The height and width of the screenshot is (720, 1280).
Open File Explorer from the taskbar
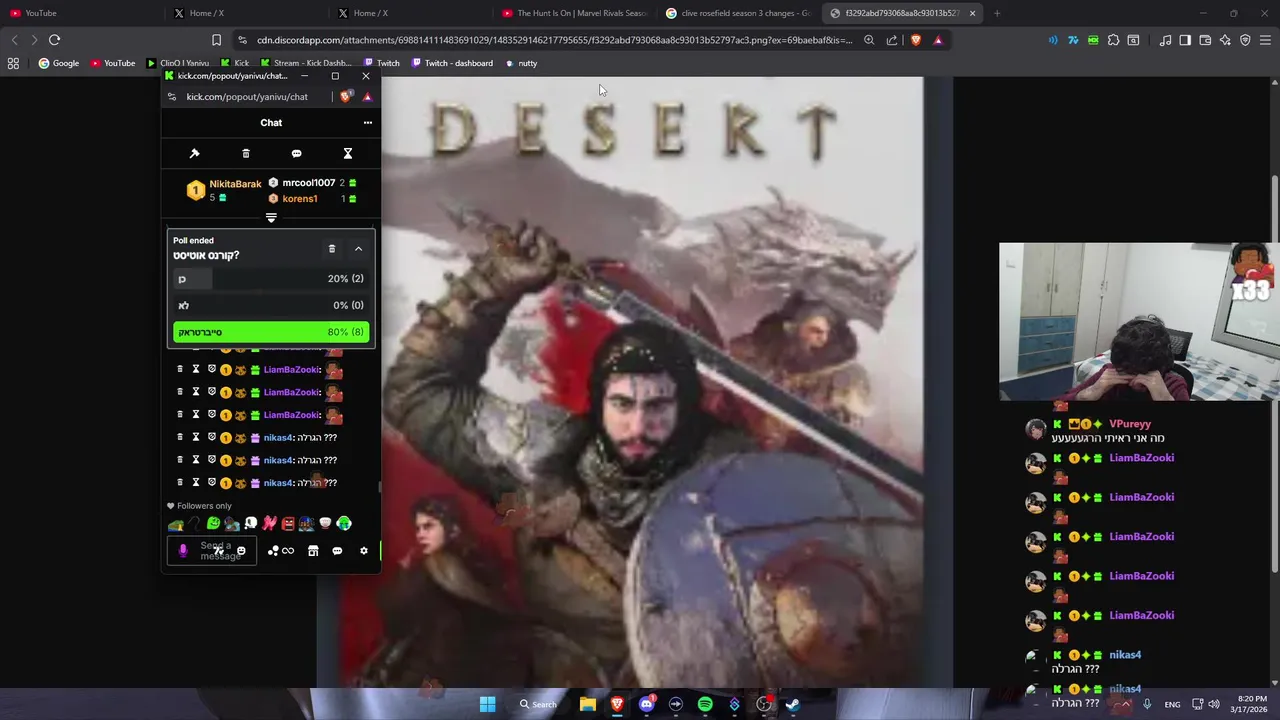click(x=588, y=704)
